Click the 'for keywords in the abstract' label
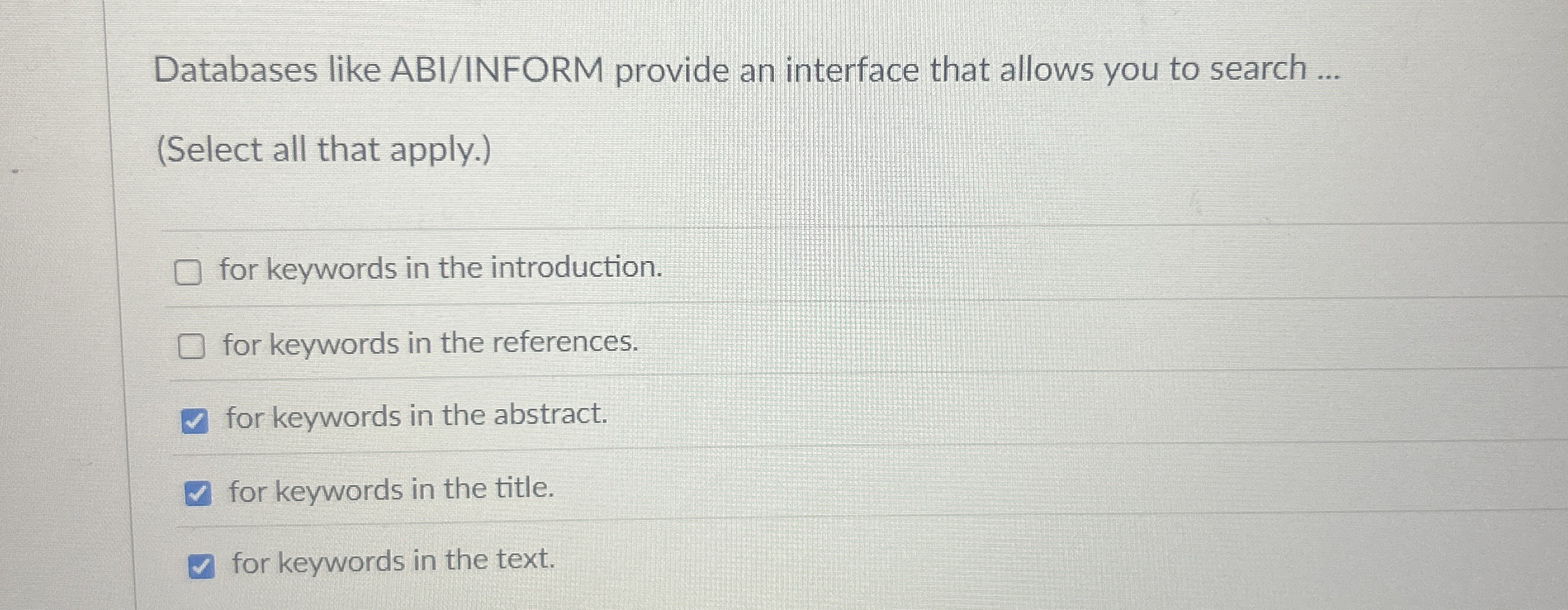This screenshot has width=1568, height=610. click(x=415, y=417)
